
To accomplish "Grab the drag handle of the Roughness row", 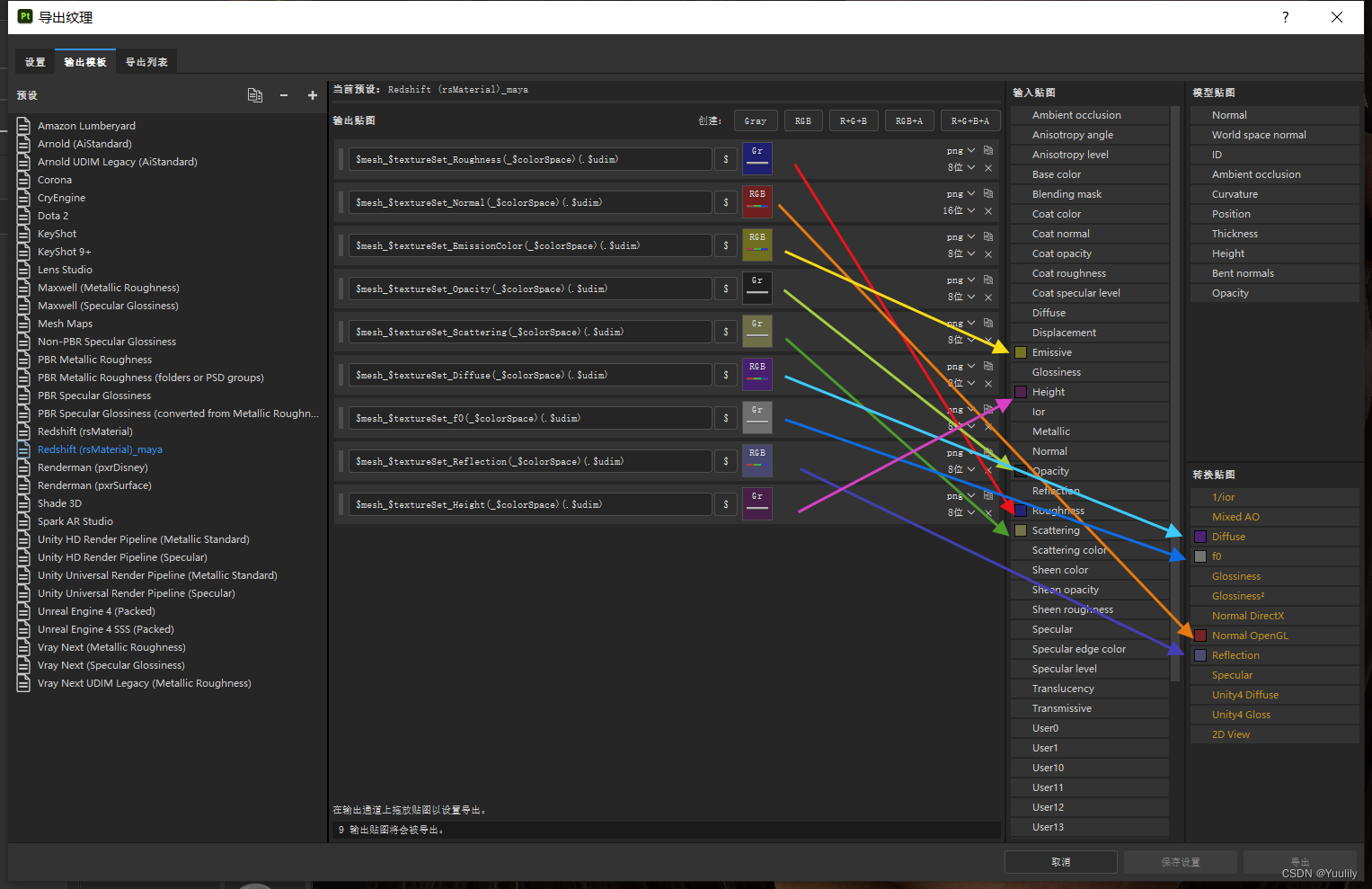I will (341, 159).
